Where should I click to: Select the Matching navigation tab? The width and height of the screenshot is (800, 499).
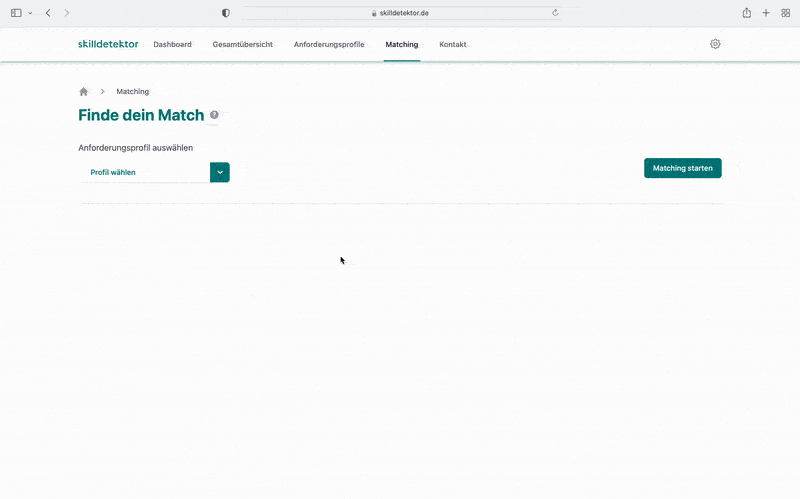402,44
